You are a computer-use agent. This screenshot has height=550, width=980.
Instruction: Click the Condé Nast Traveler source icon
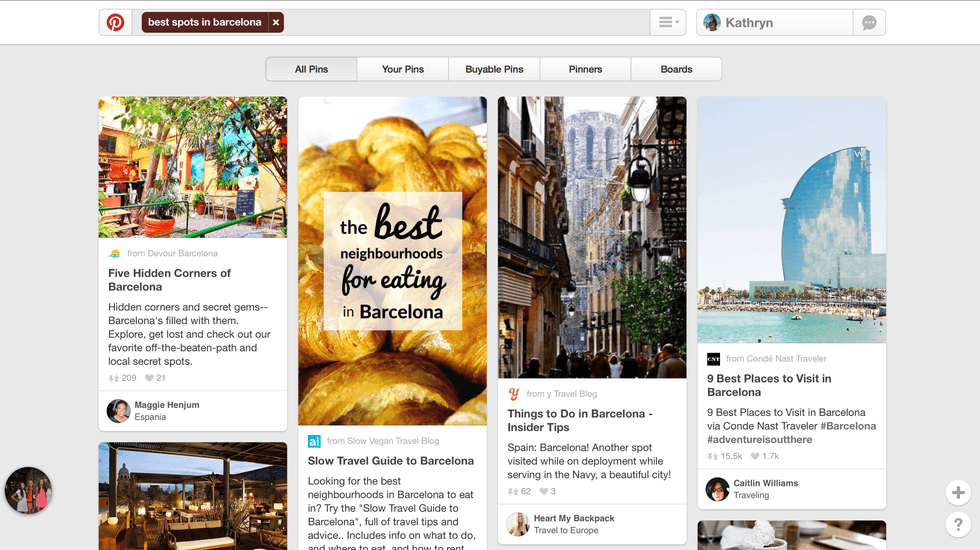pos(713,359)
